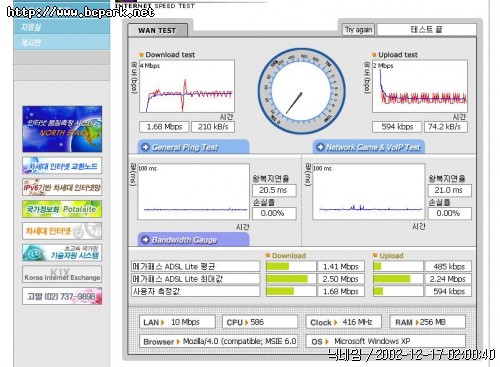Click the Try again button
Screen dimensions: 500x367
(358, 30)
